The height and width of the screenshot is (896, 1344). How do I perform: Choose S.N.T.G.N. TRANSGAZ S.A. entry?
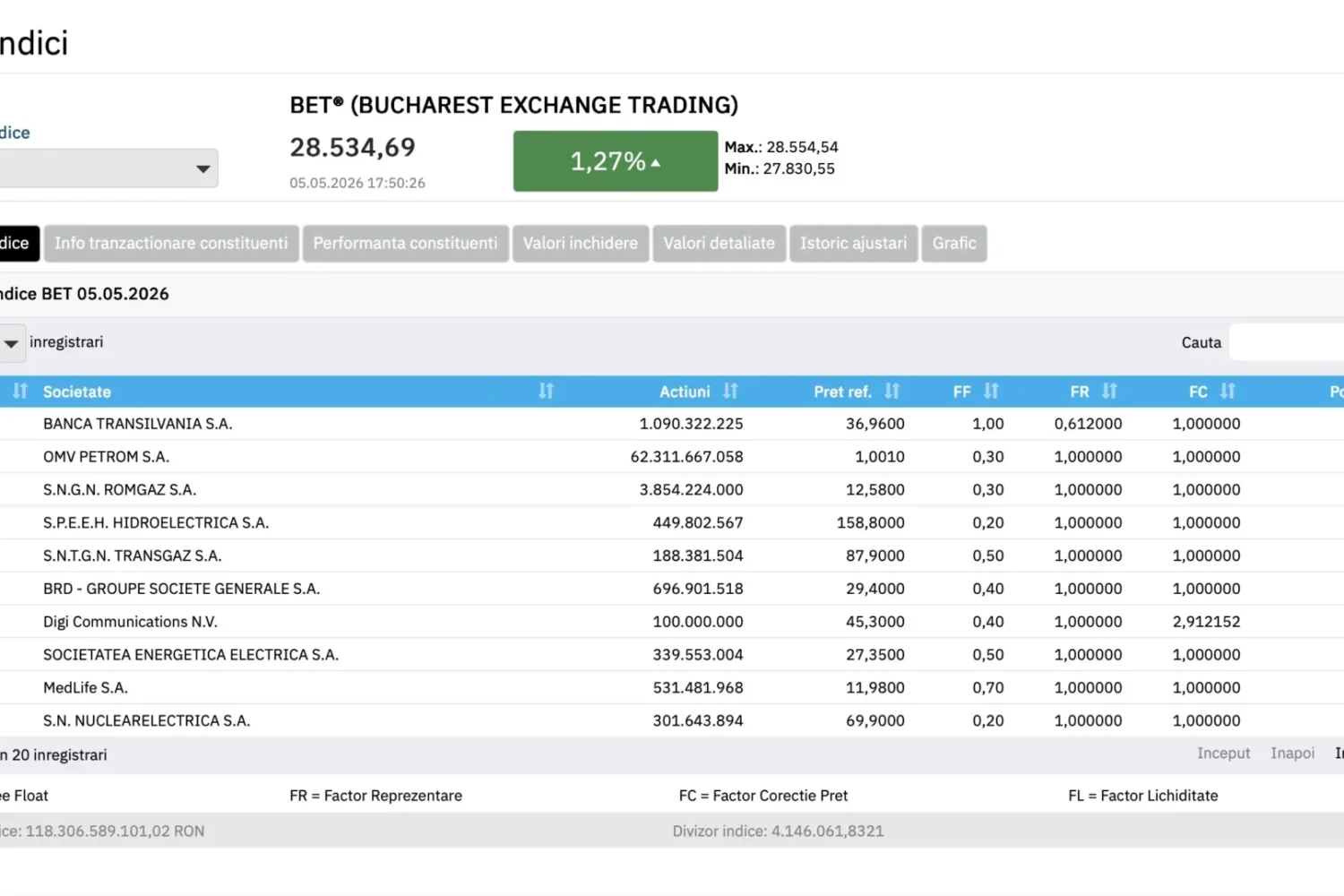(133, 556)
